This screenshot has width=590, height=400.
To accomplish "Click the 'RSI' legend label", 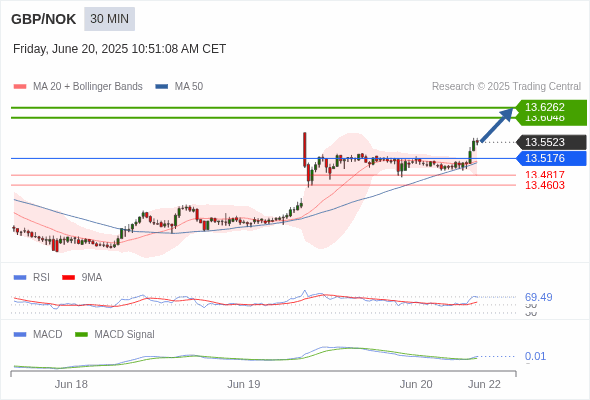I will tap(41, 278).
